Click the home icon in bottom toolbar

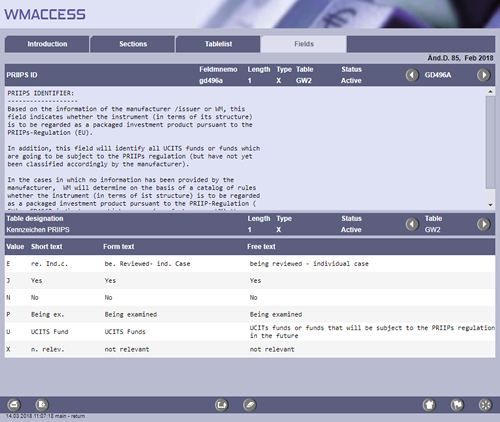click(x=429, y=405)
